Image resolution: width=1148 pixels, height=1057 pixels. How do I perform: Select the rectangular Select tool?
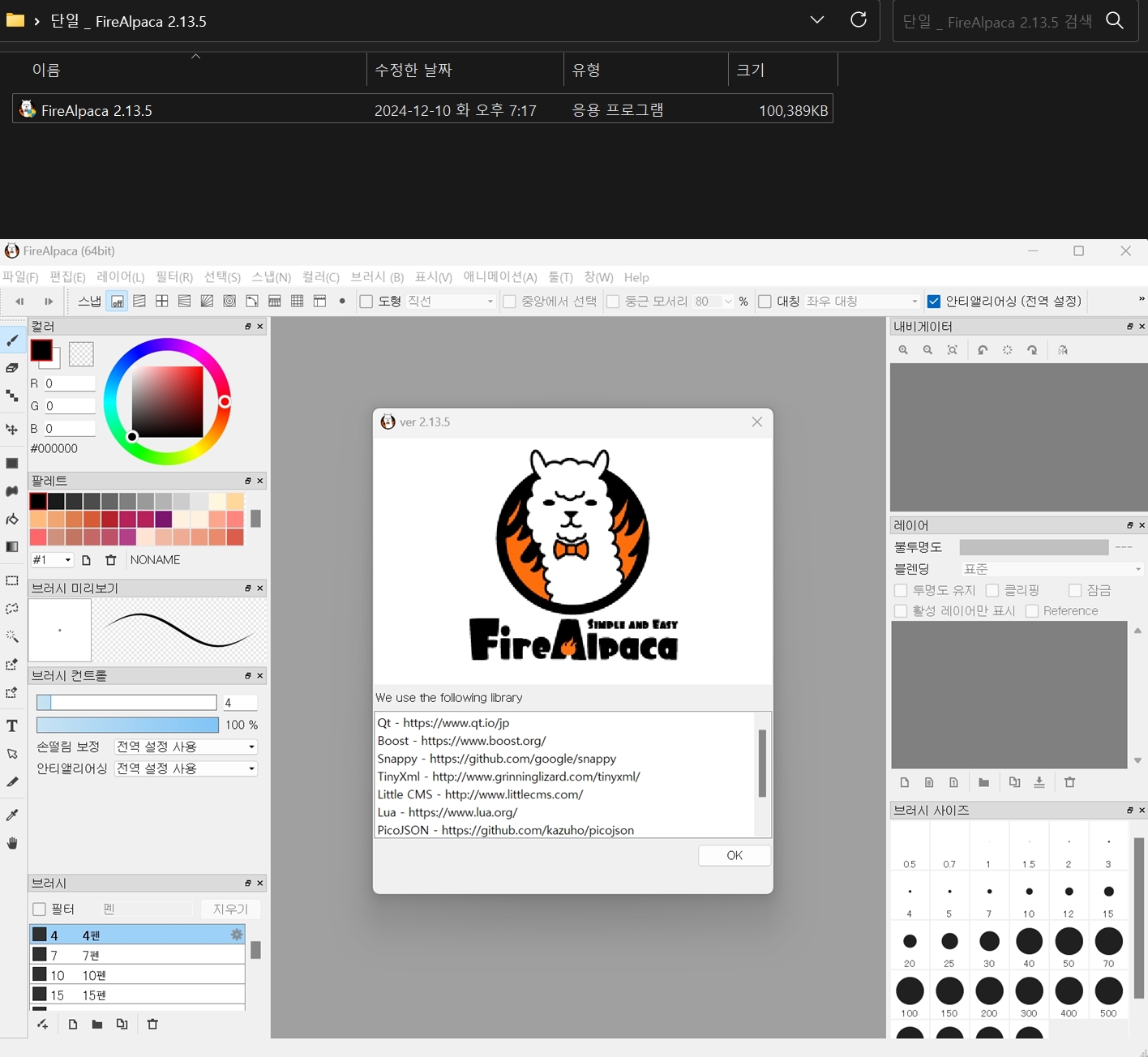click(12, 580)
